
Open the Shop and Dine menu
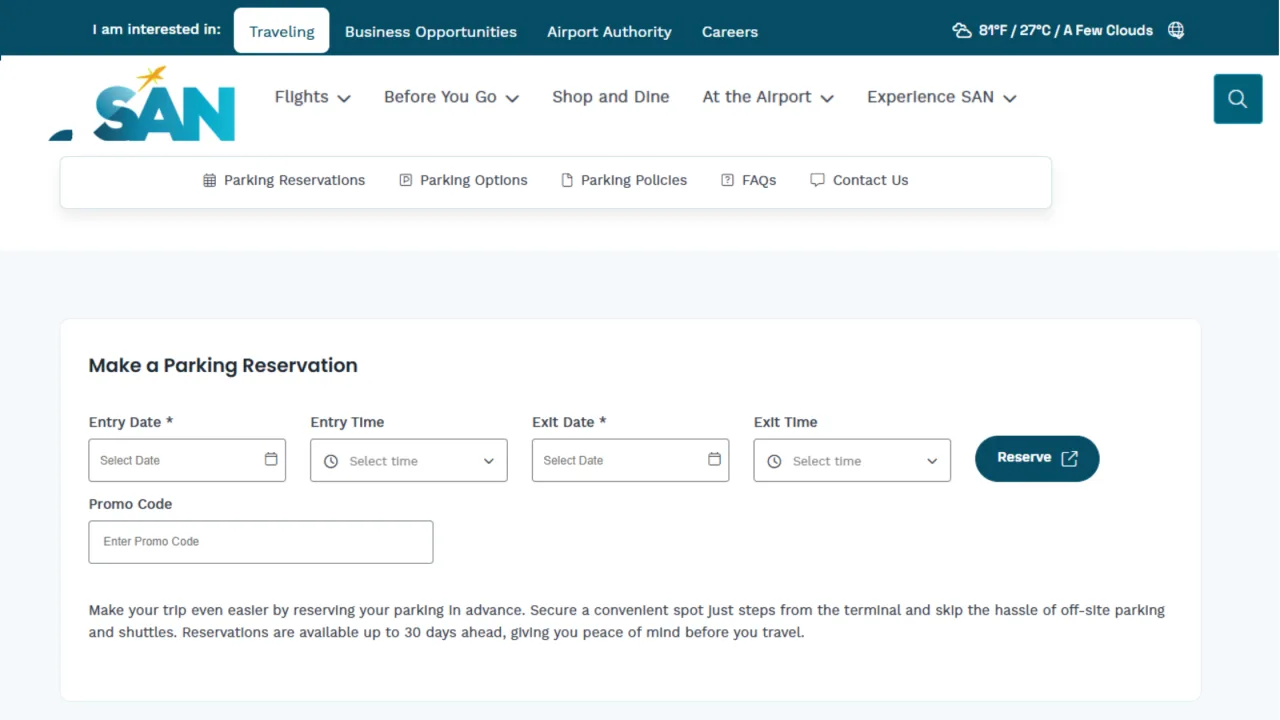point(611,97)
